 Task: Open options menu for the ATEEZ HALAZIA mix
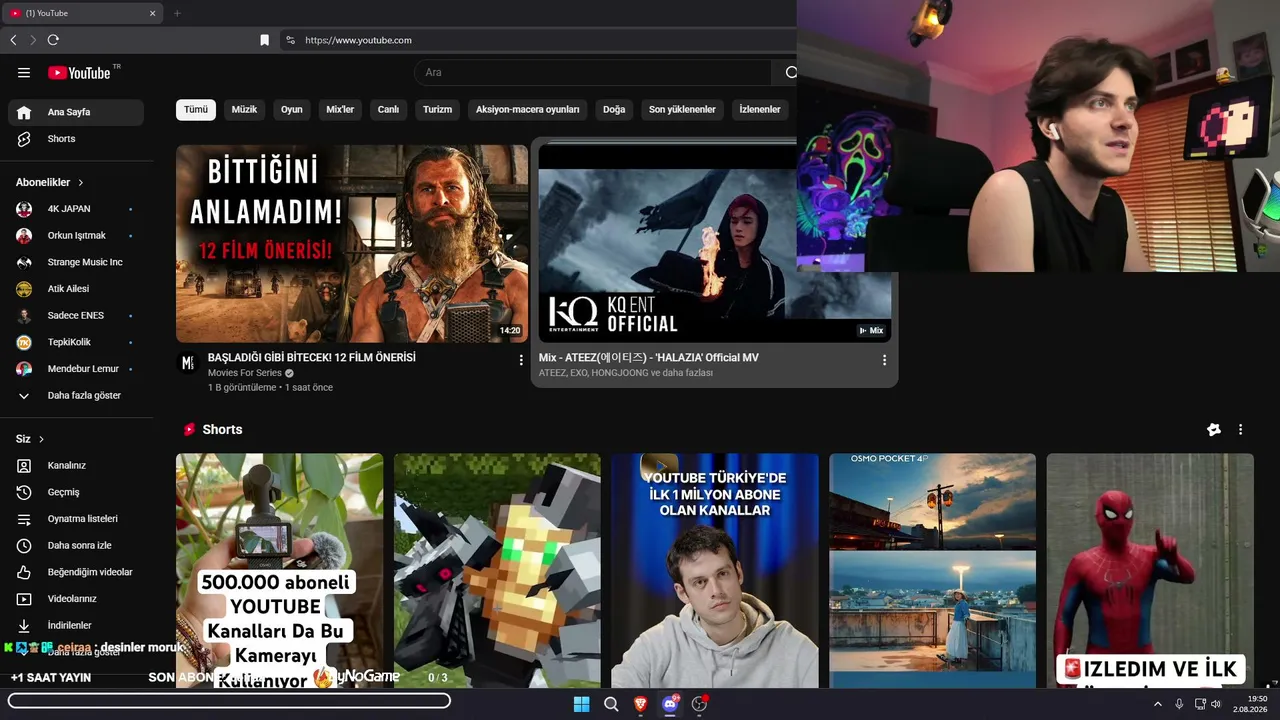click(x=884, y=360)
